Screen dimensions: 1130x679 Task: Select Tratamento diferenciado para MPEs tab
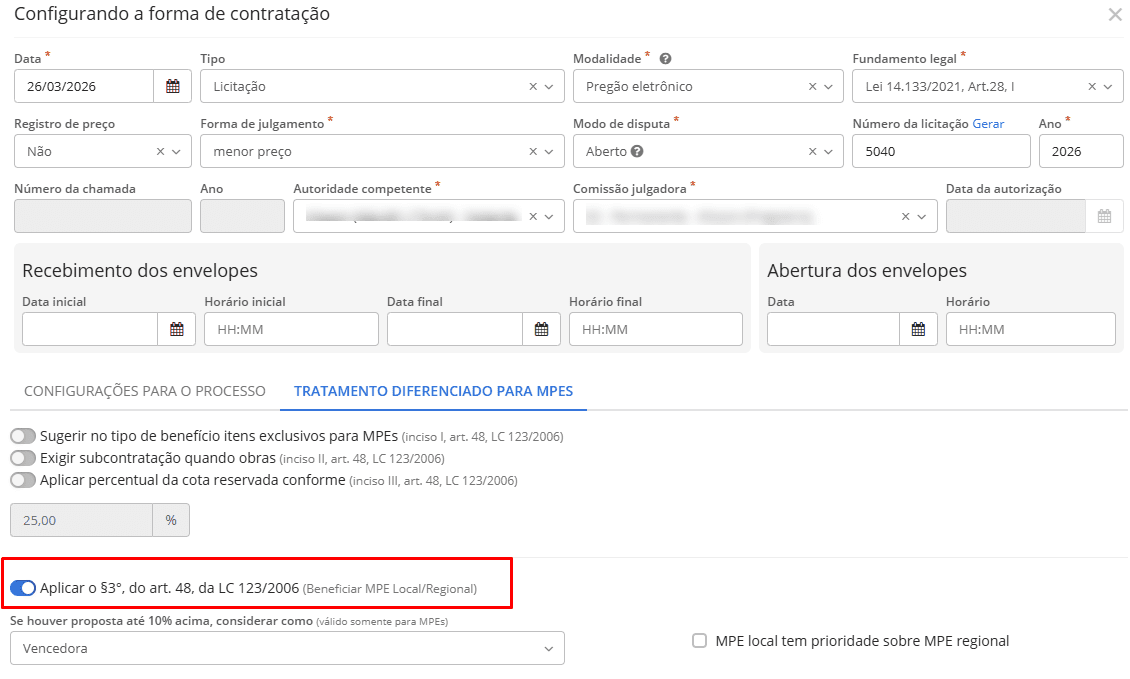pos(433,391)
